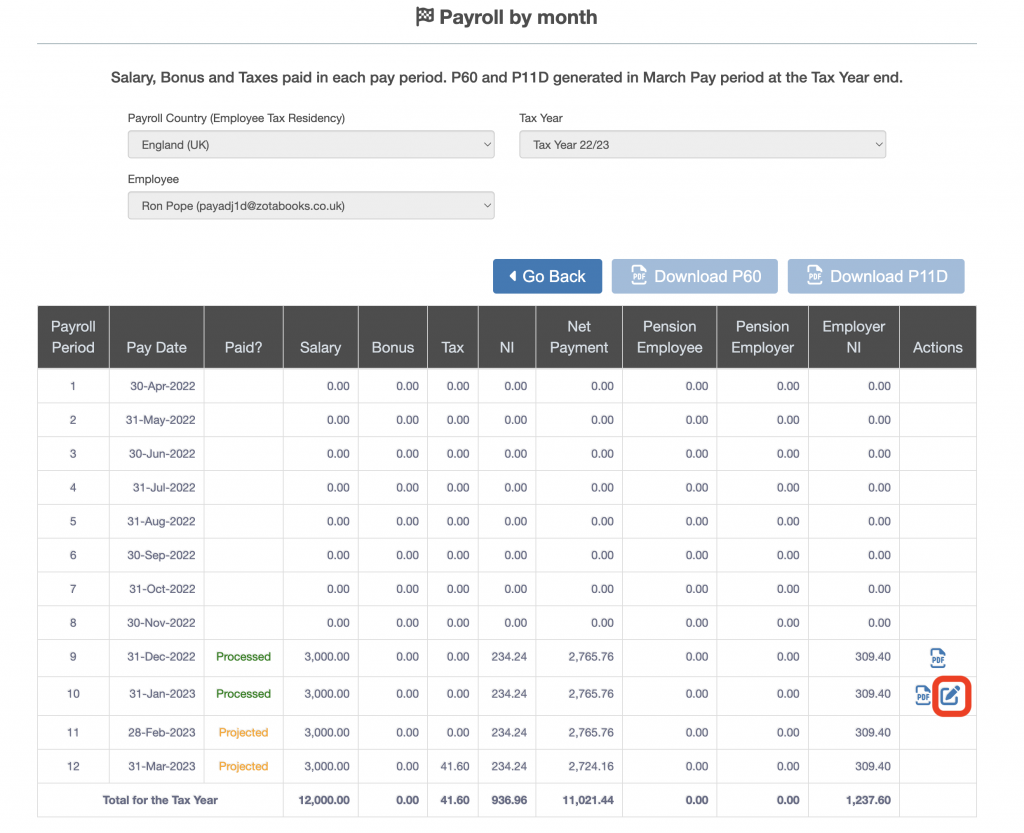Download the P11D document

[x=875, y=277]
